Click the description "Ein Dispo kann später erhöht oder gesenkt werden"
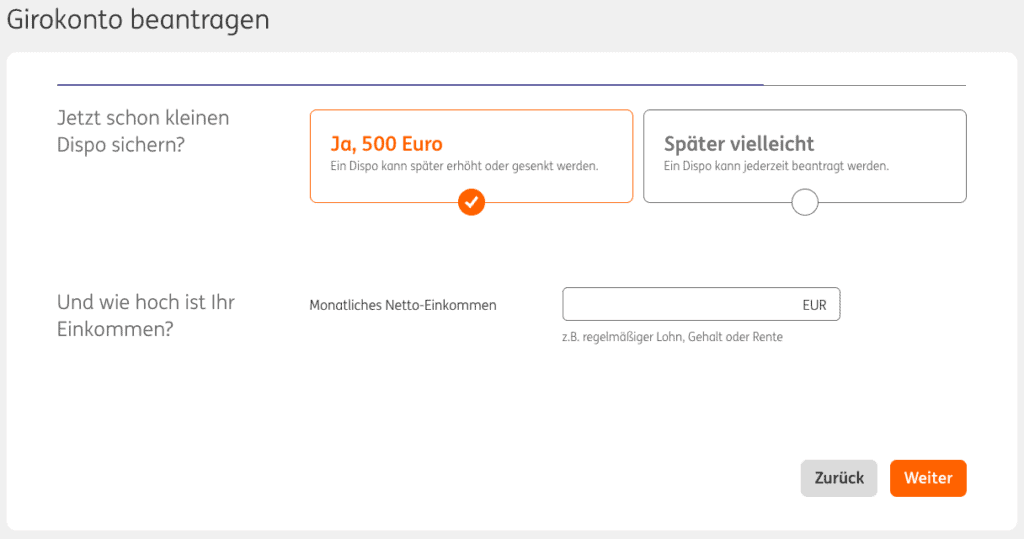 (x=464, y=166)
